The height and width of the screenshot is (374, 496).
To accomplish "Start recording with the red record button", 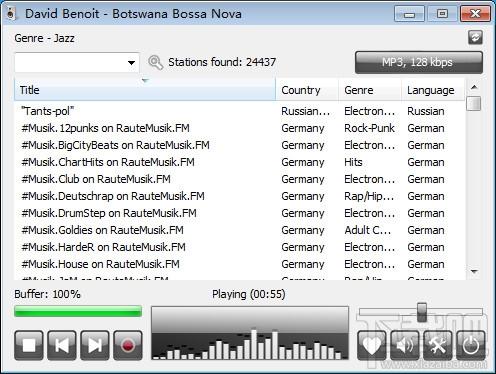I will tap(128, 345).
